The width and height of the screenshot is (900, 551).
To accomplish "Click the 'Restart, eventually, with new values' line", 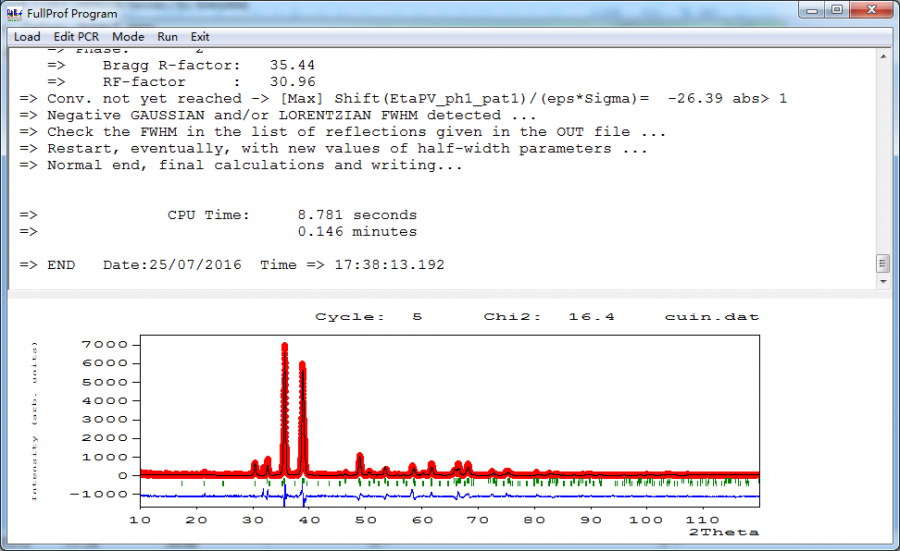I will point(333,149).
